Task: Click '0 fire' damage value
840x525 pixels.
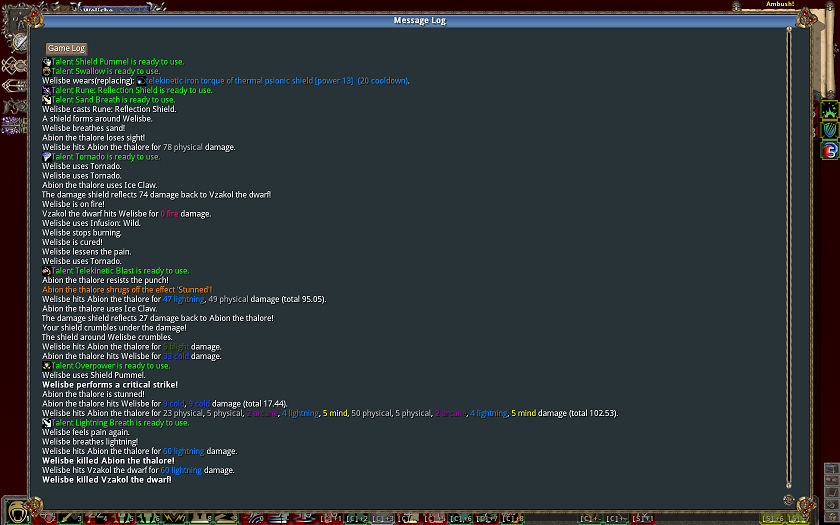Action: [169, 214]
